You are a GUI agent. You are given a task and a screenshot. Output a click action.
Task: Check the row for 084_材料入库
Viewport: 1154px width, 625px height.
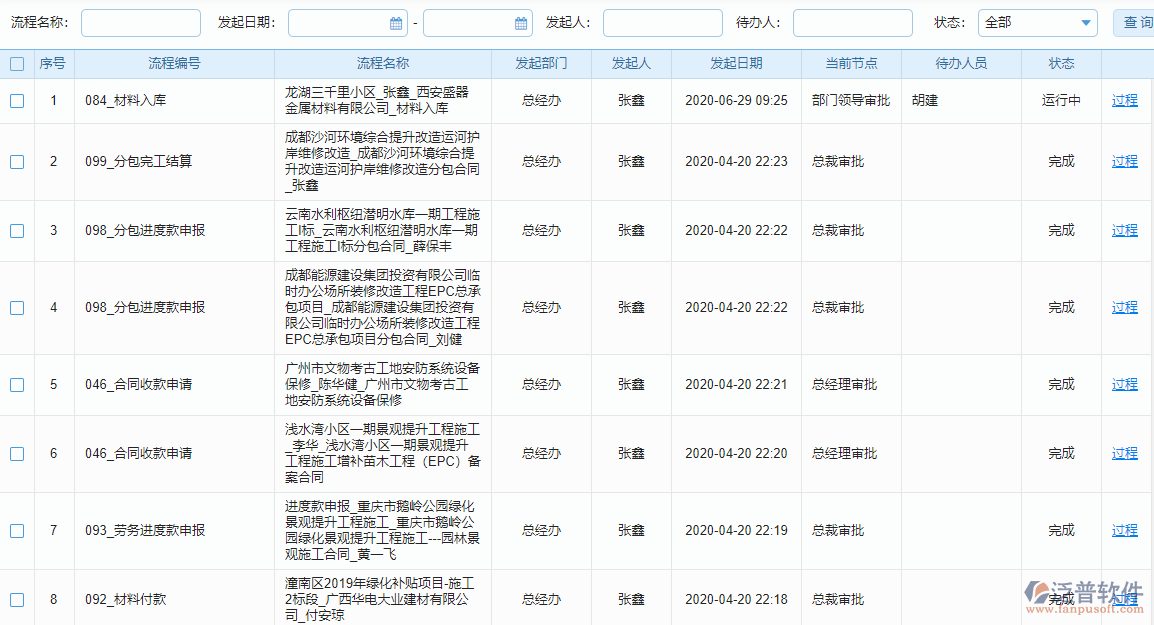click(x=17, y=101)
